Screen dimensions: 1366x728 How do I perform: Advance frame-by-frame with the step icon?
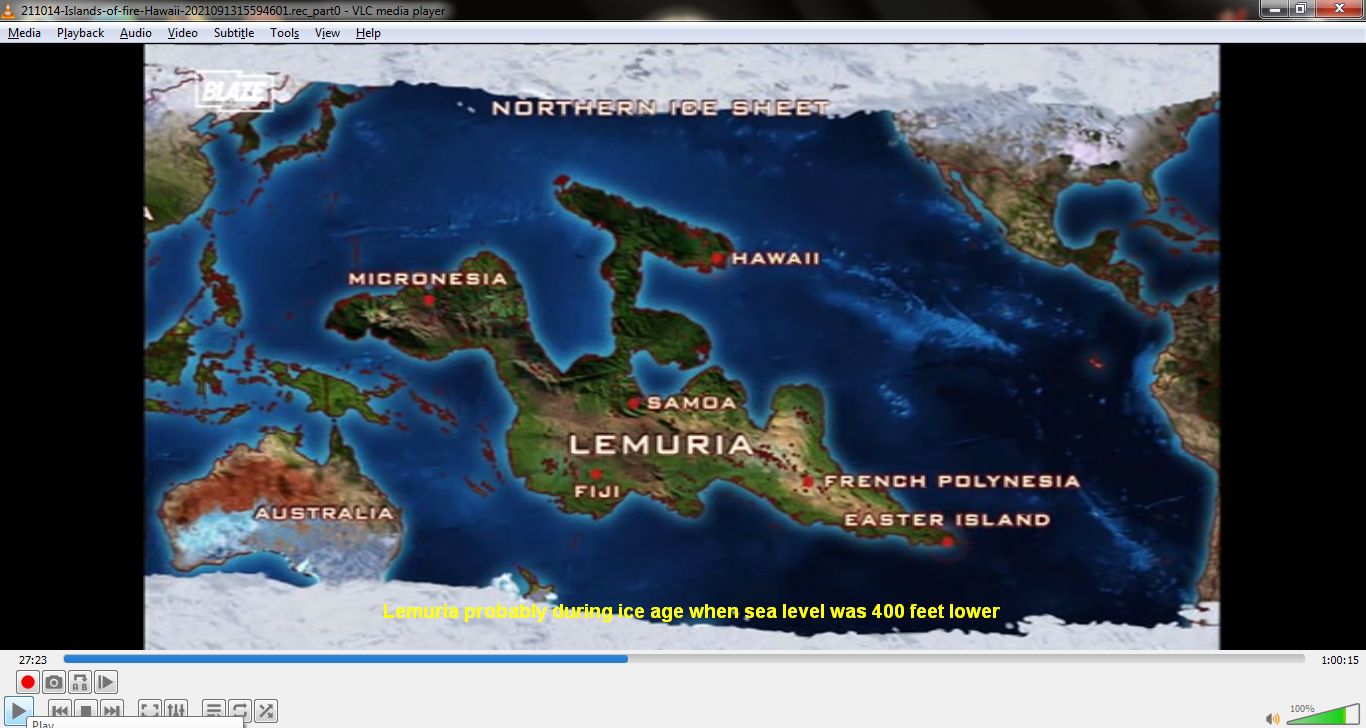[106, 682]
